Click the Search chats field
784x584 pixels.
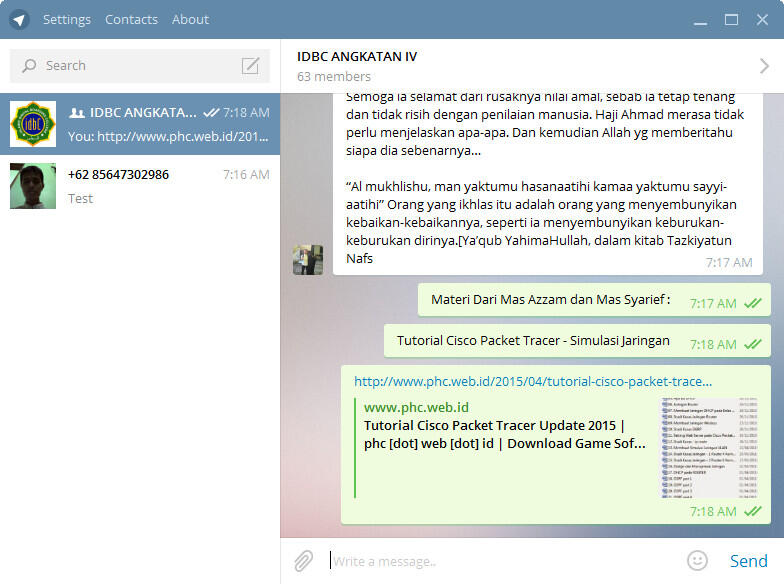(140, 66)
